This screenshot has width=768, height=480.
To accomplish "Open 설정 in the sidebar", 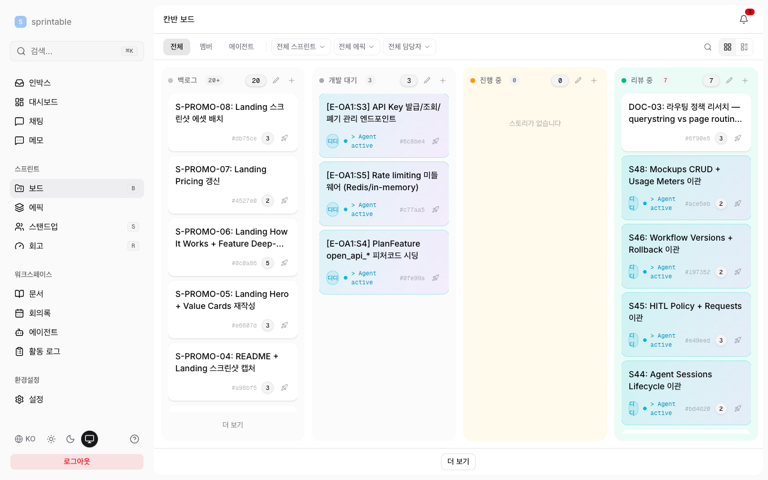I will pyautogui.click(x=77, y=399).
